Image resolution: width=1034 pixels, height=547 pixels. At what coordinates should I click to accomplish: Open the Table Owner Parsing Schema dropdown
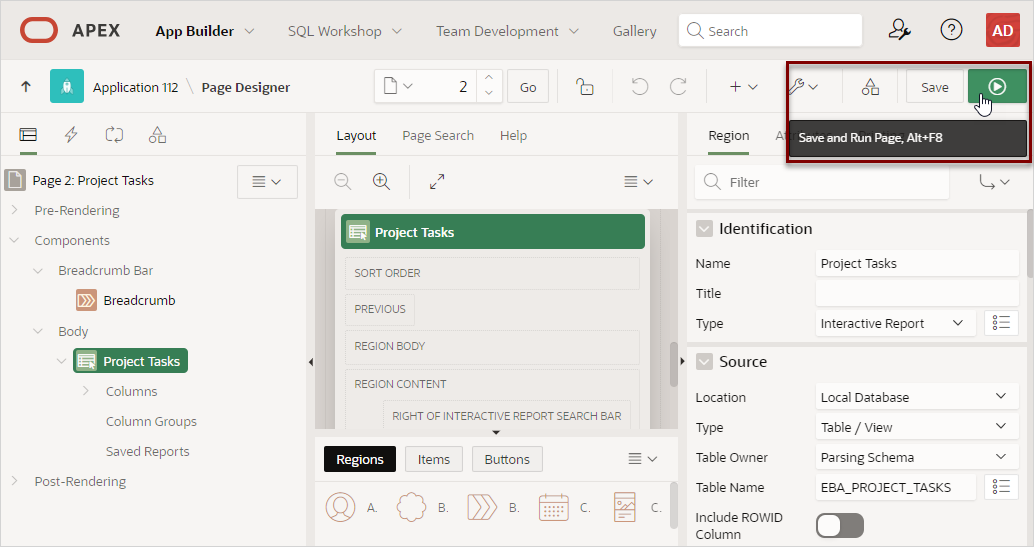(917, 457)
